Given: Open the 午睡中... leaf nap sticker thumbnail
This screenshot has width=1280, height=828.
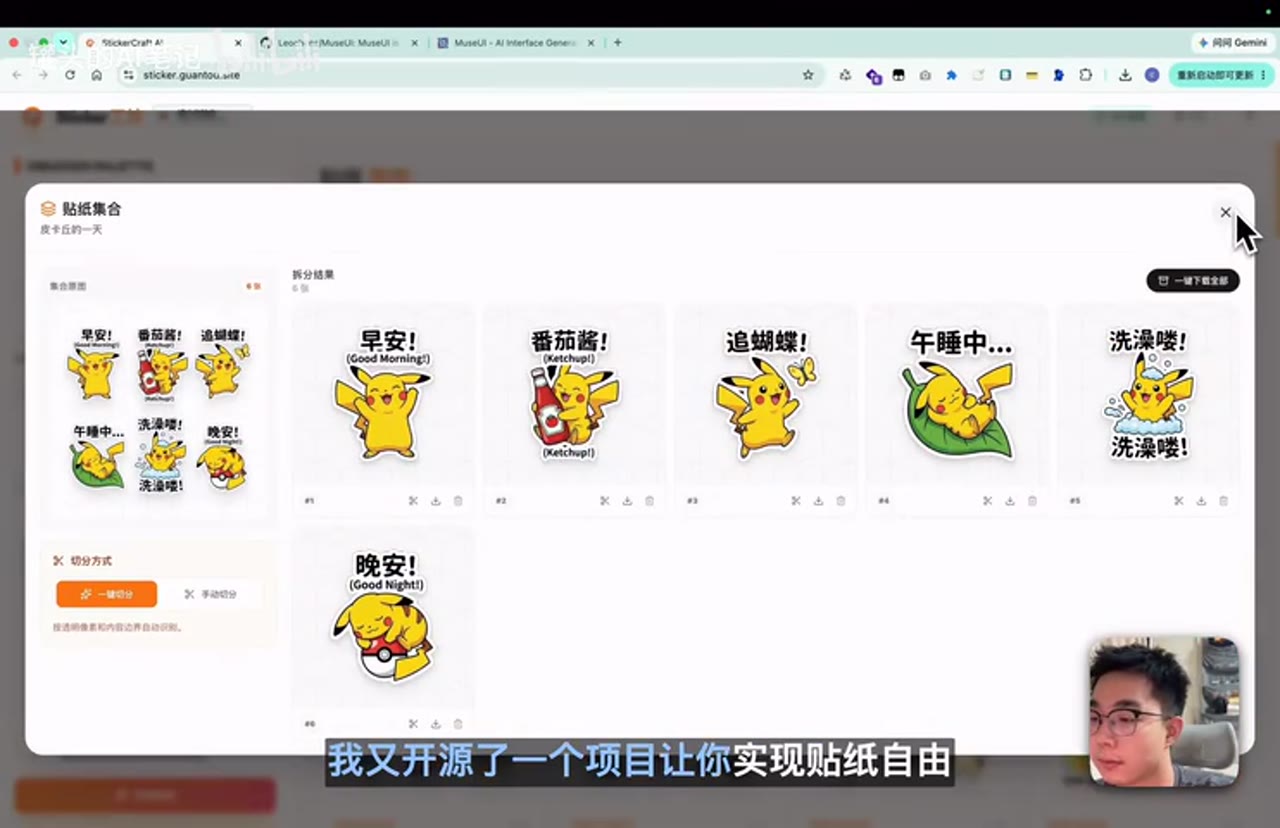Looking at the screenshot, I should 957,395.
